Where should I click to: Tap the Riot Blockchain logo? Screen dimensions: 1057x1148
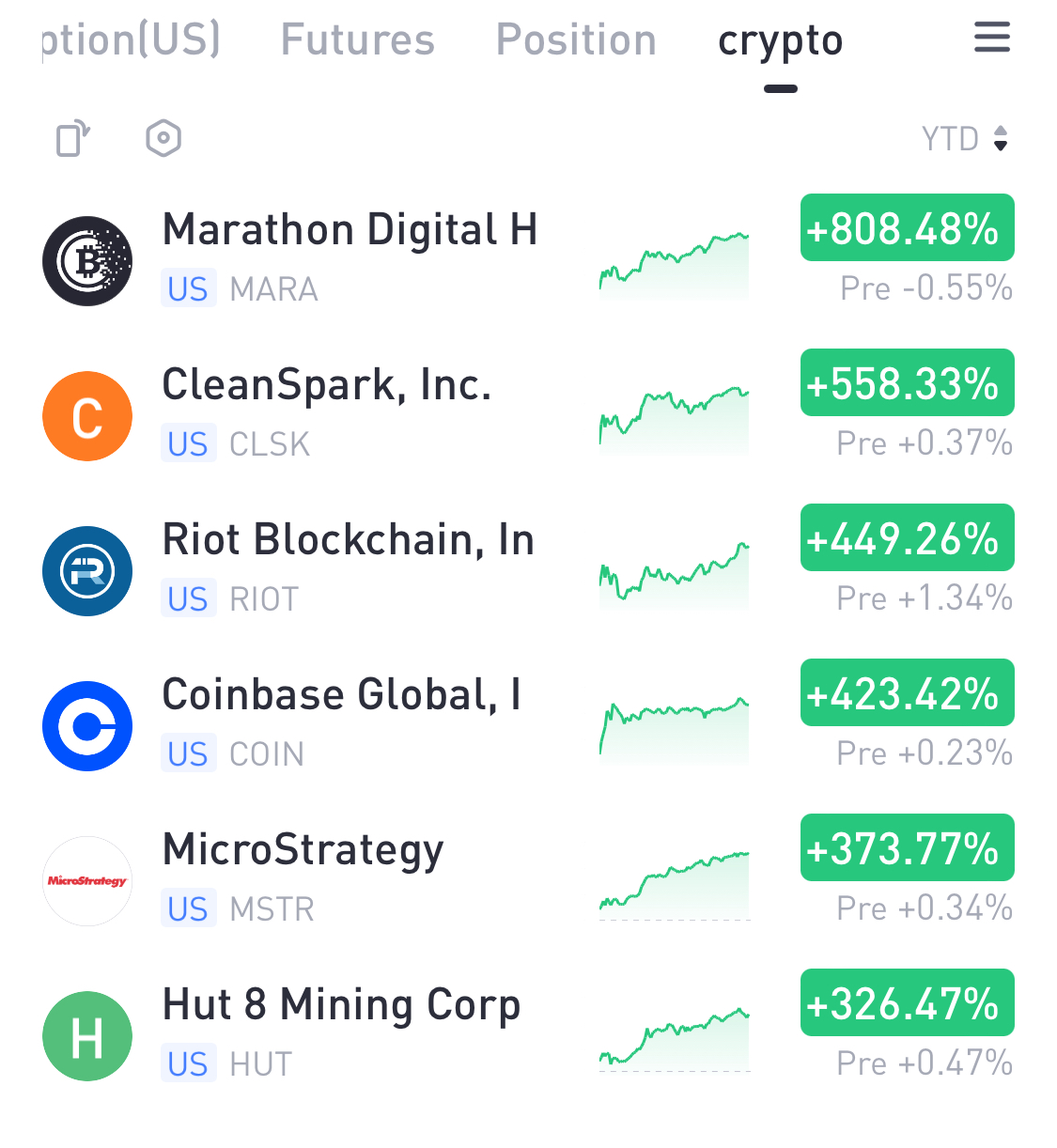click(87, 571)
